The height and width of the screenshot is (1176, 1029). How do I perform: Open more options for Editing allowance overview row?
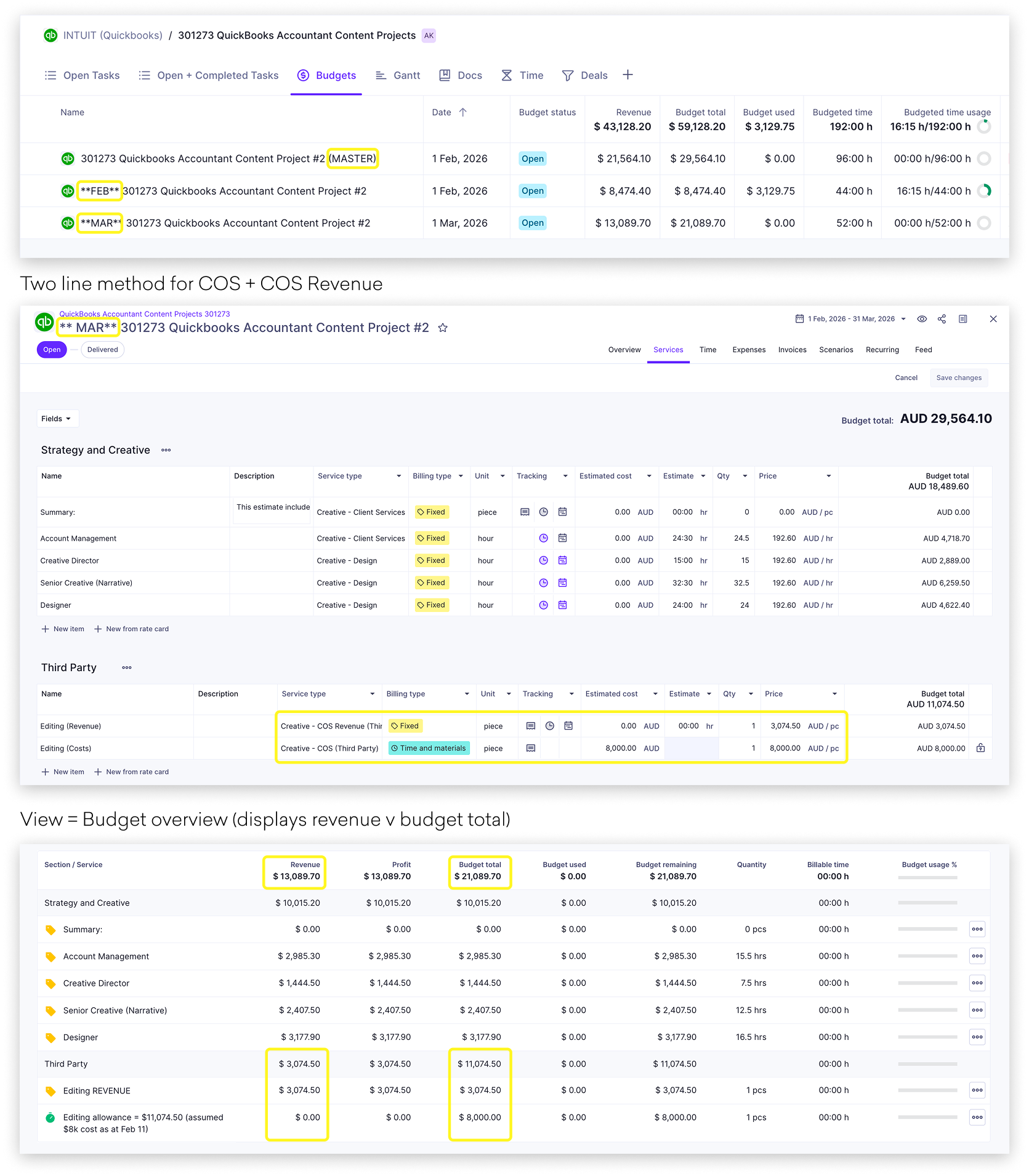click(977, 1118)
